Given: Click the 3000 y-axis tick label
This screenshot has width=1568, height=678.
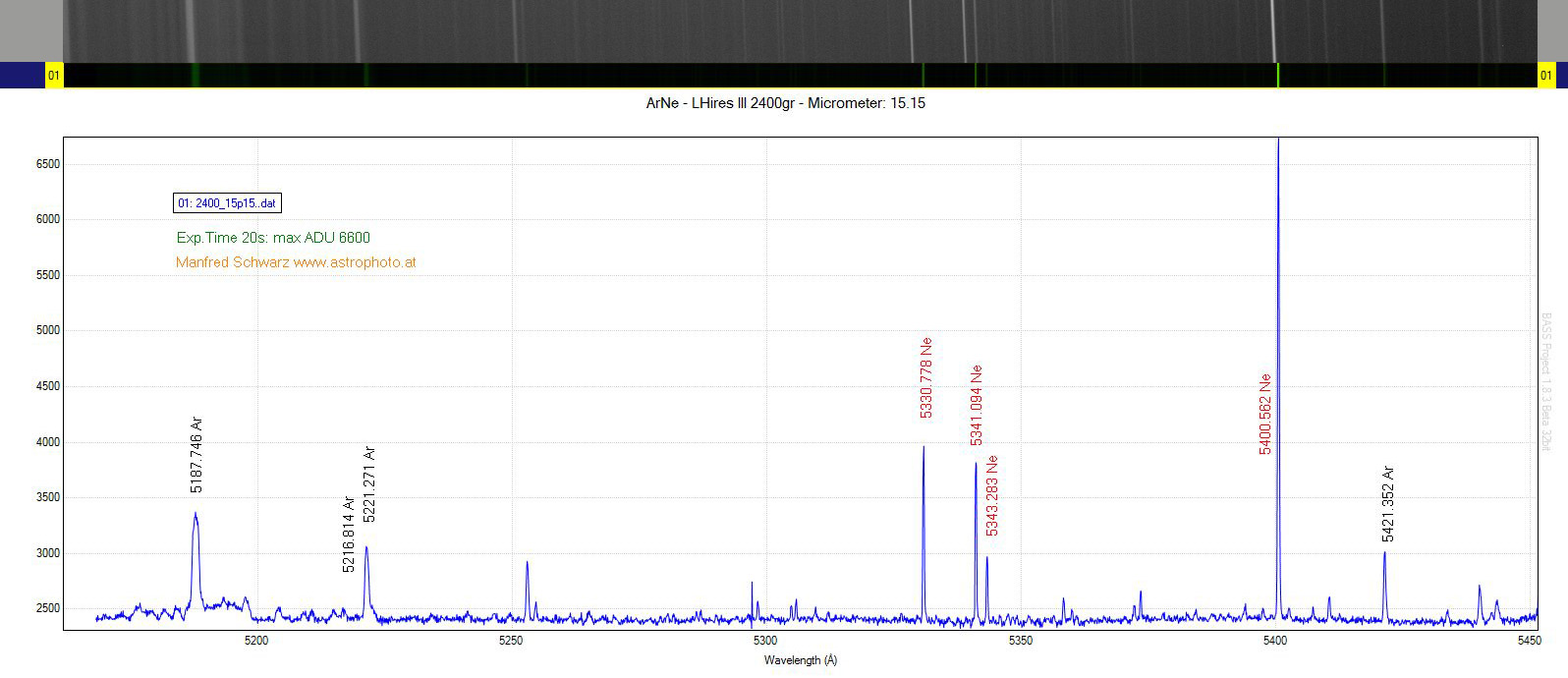Looking at the screenshot, I should (47, 553).
